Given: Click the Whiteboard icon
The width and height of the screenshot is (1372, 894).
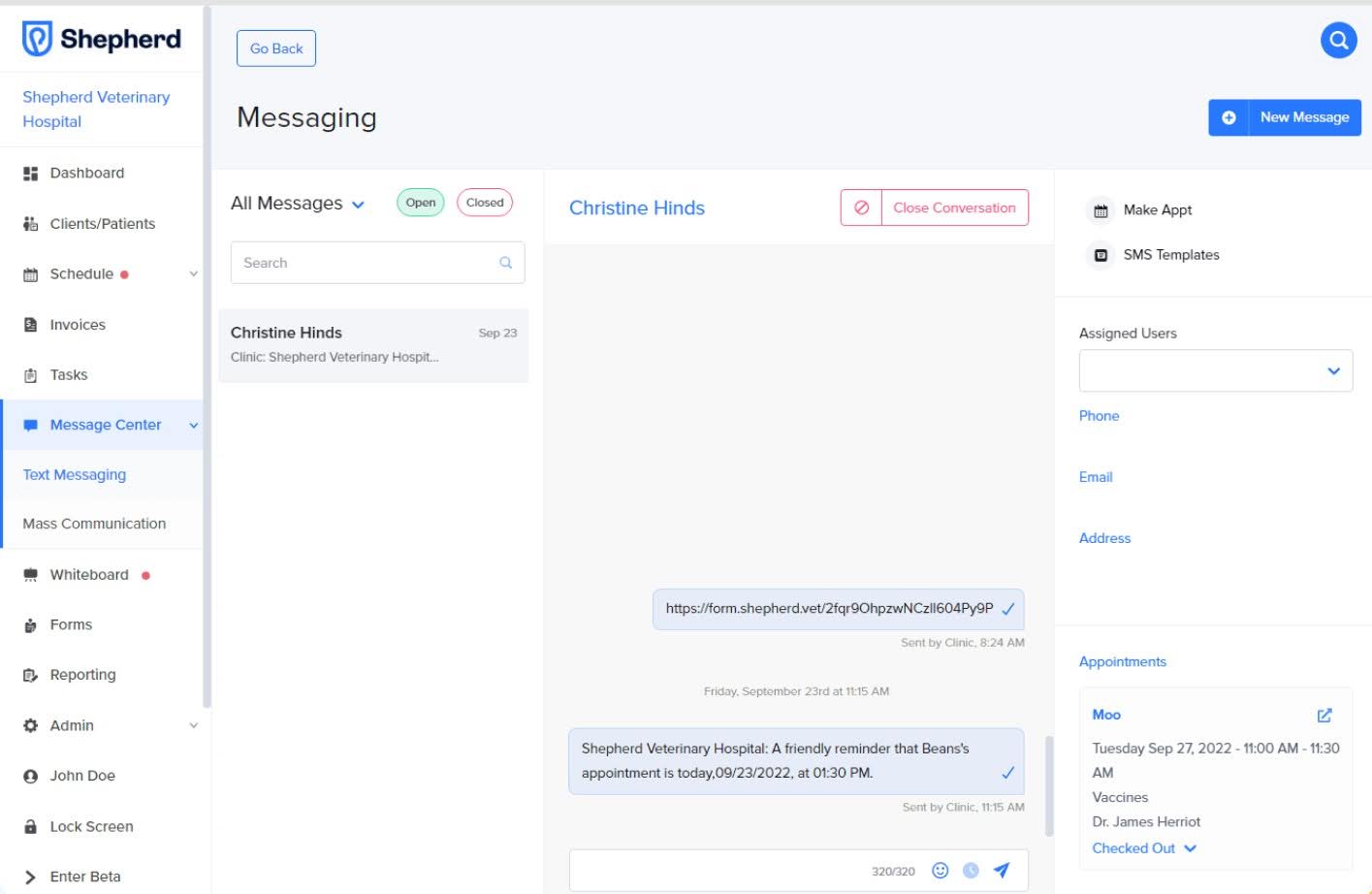Looking at the screenshot, I should click(x=30, y=575).
